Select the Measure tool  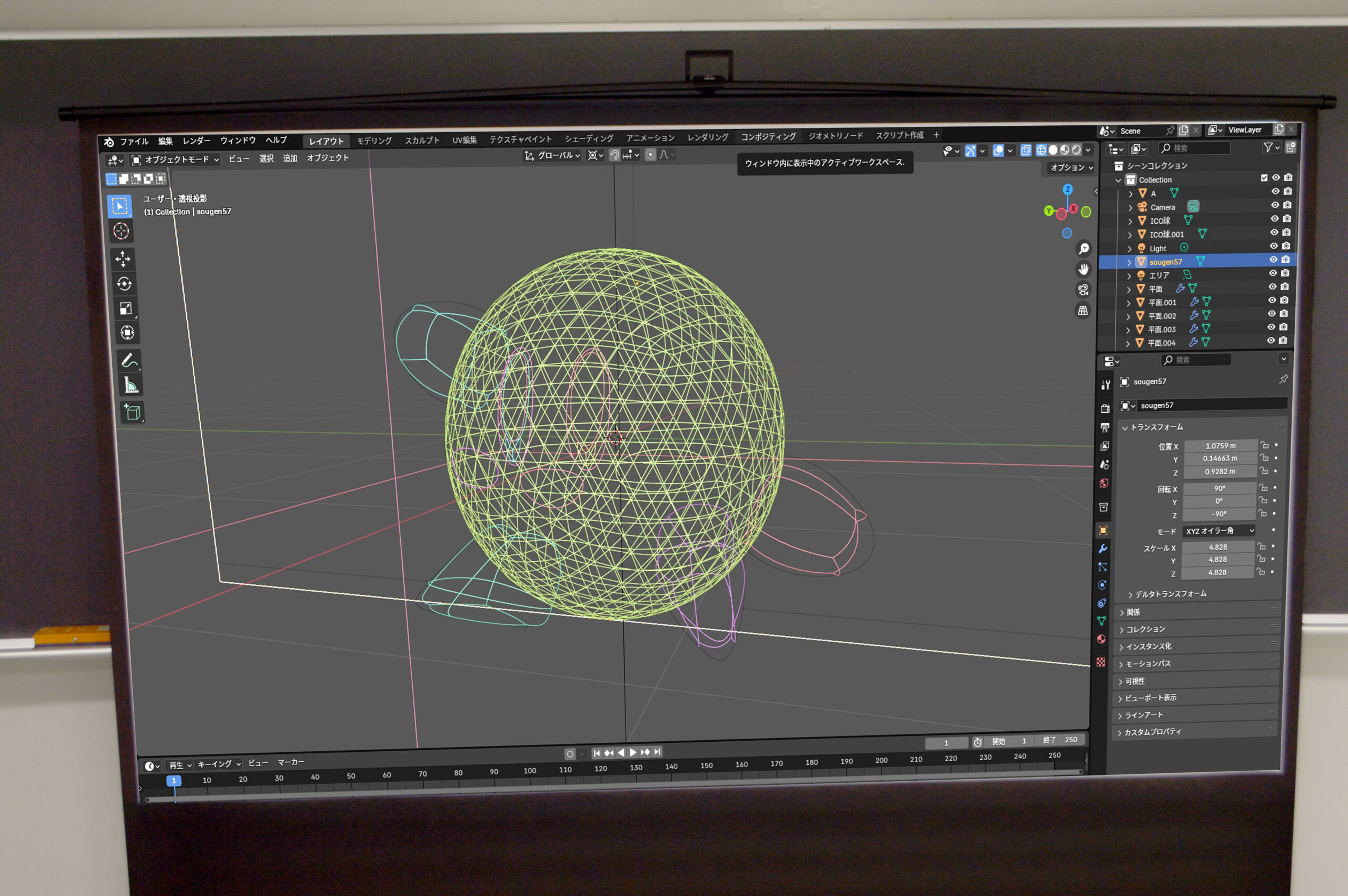point(131,386)
